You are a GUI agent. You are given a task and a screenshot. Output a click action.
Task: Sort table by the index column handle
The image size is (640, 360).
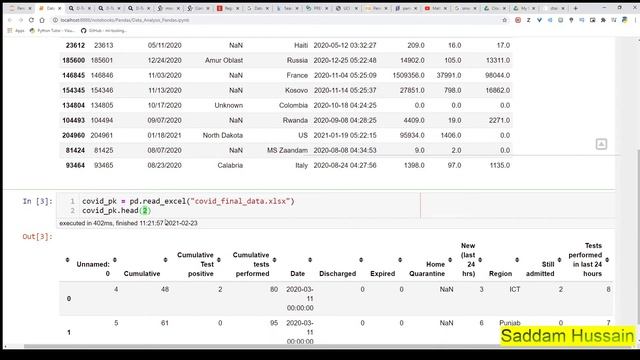click(68, 260)
